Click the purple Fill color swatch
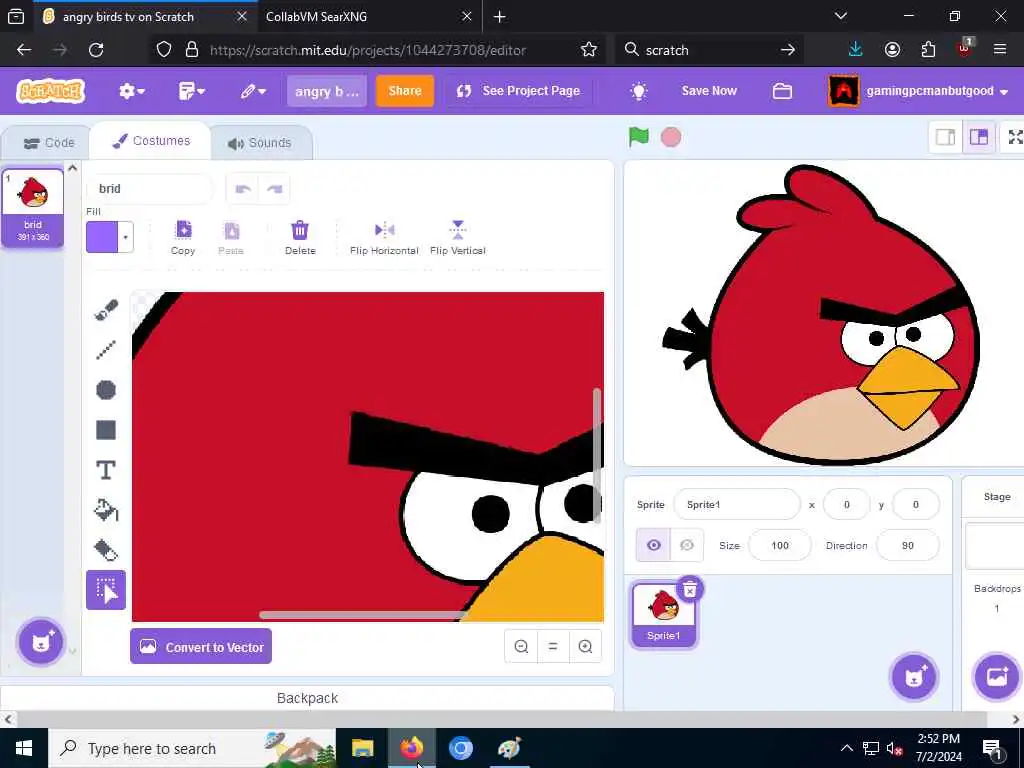Viewport: 1024px width, 768px height. [103, 237]
